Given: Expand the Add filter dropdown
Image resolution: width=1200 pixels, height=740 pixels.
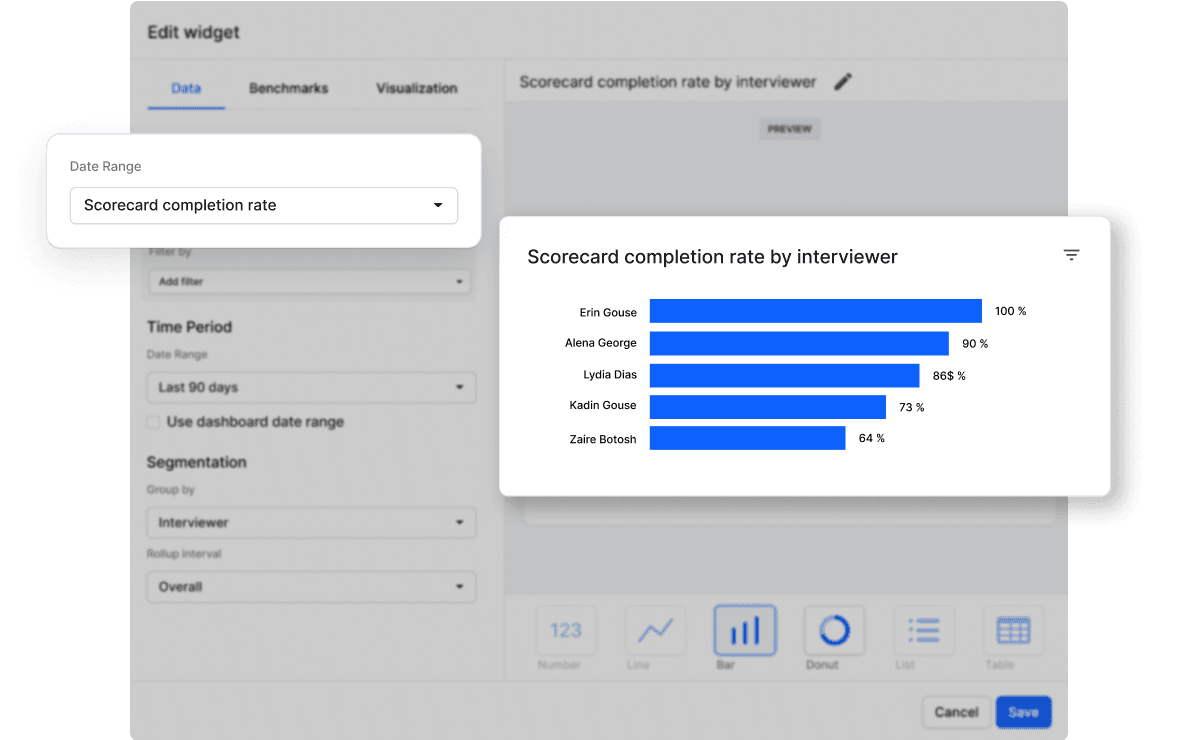Looking at the screenshot, I should (x=311, y=282).
